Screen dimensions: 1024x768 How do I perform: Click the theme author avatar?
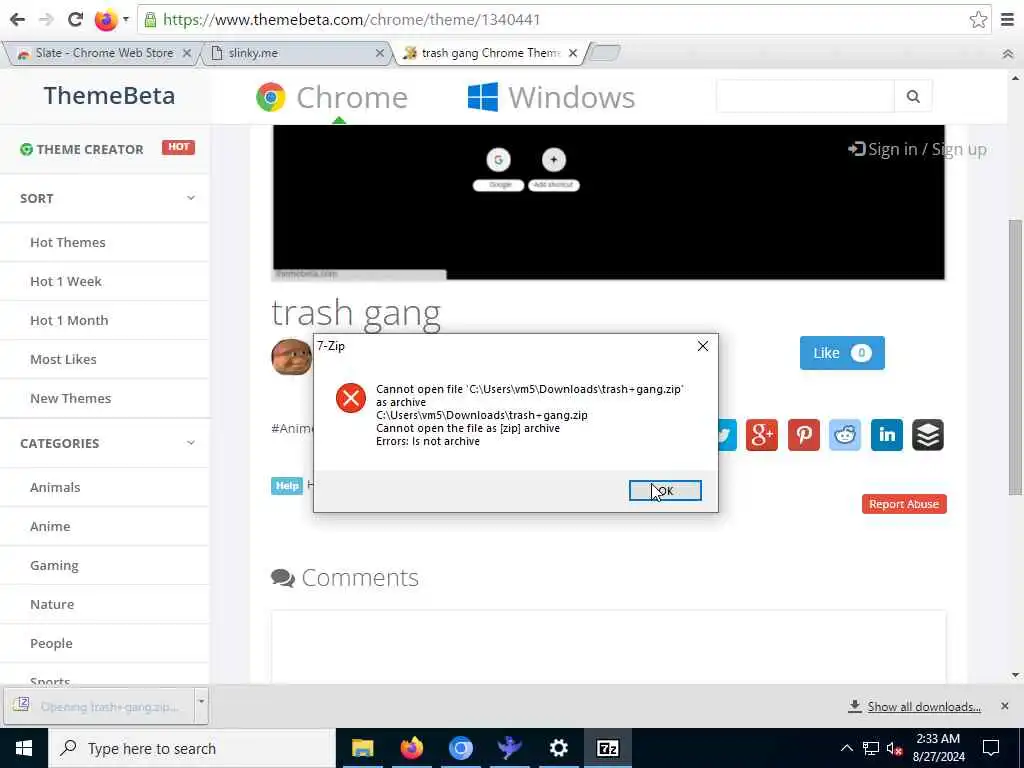(291, 357)
